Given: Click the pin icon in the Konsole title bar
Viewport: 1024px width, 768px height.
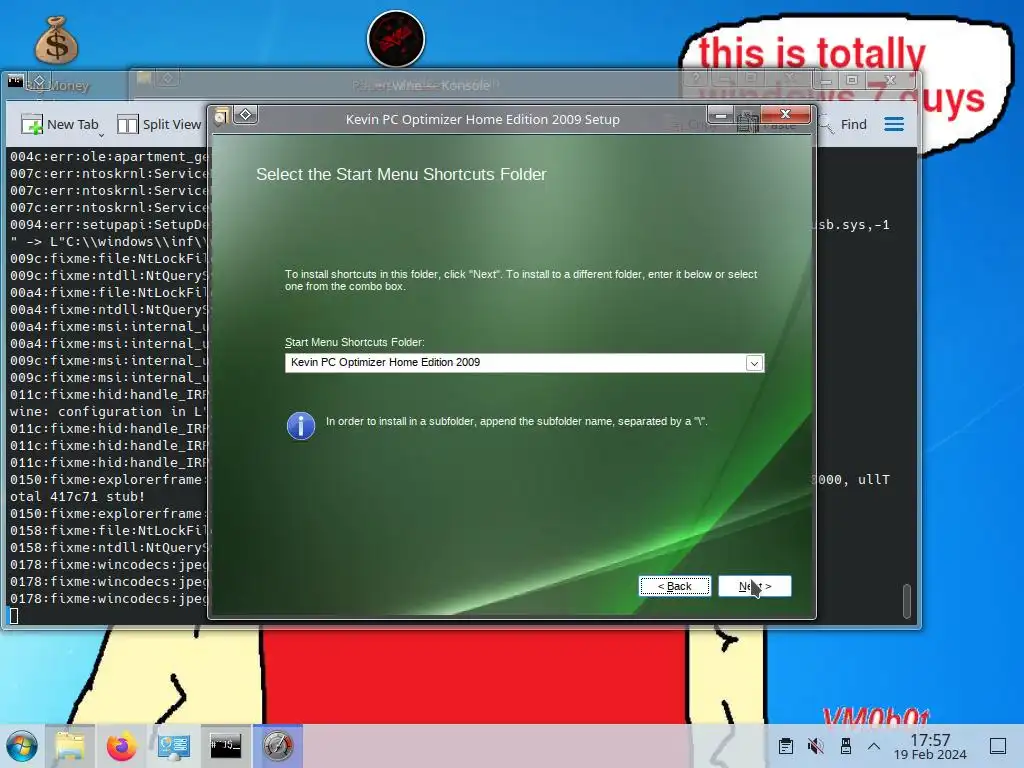Looking at the screenshot, I should (x=39, y=81).
